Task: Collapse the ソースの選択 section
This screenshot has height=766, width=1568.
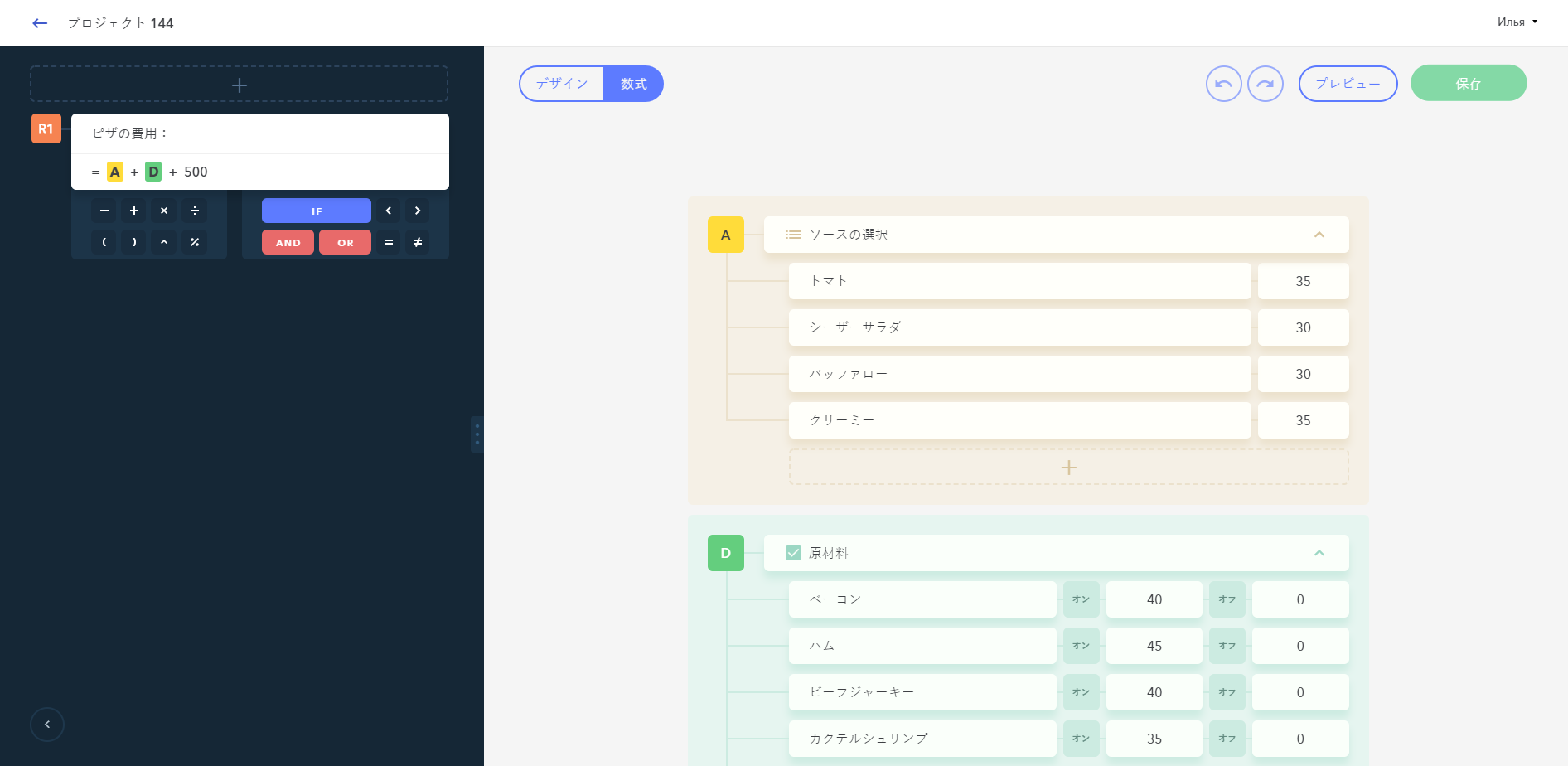Action: pos(1319,235)
